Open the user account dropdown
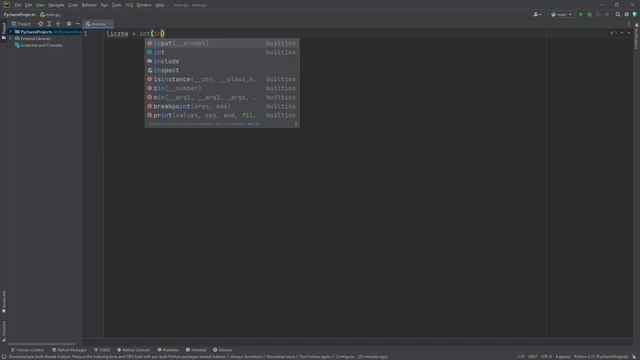 (538, 14)
